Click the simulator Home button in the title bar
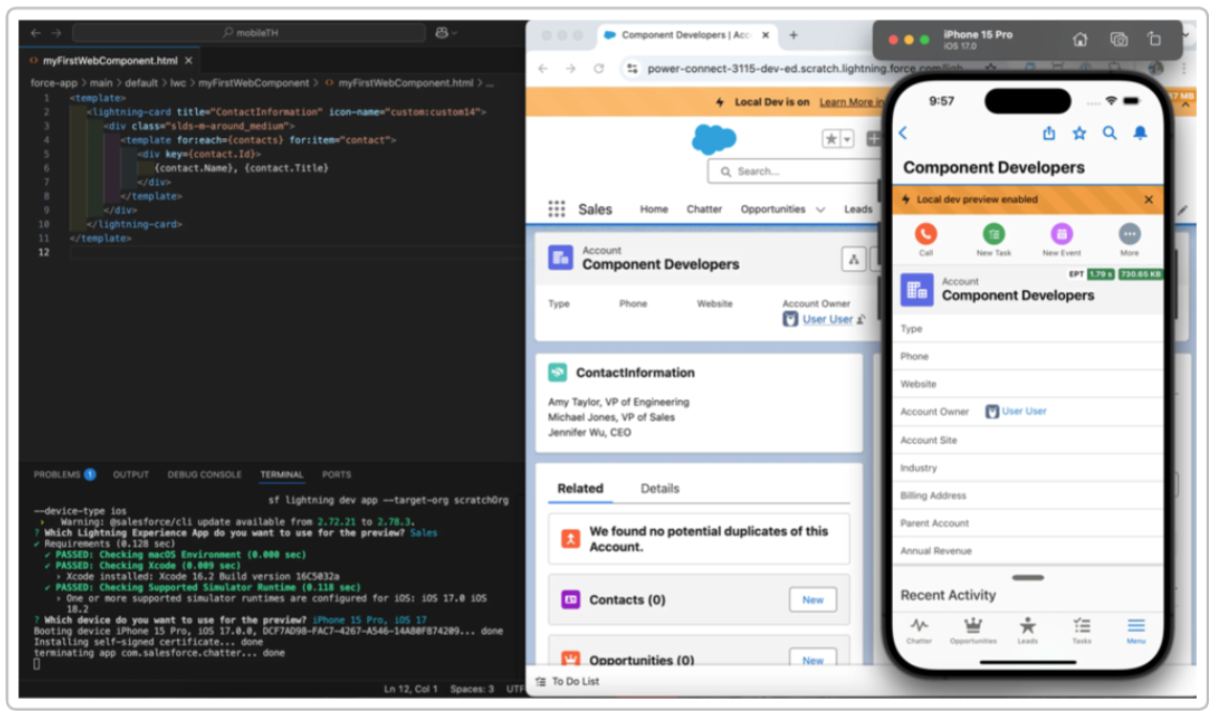 [x=1080, y=40]
